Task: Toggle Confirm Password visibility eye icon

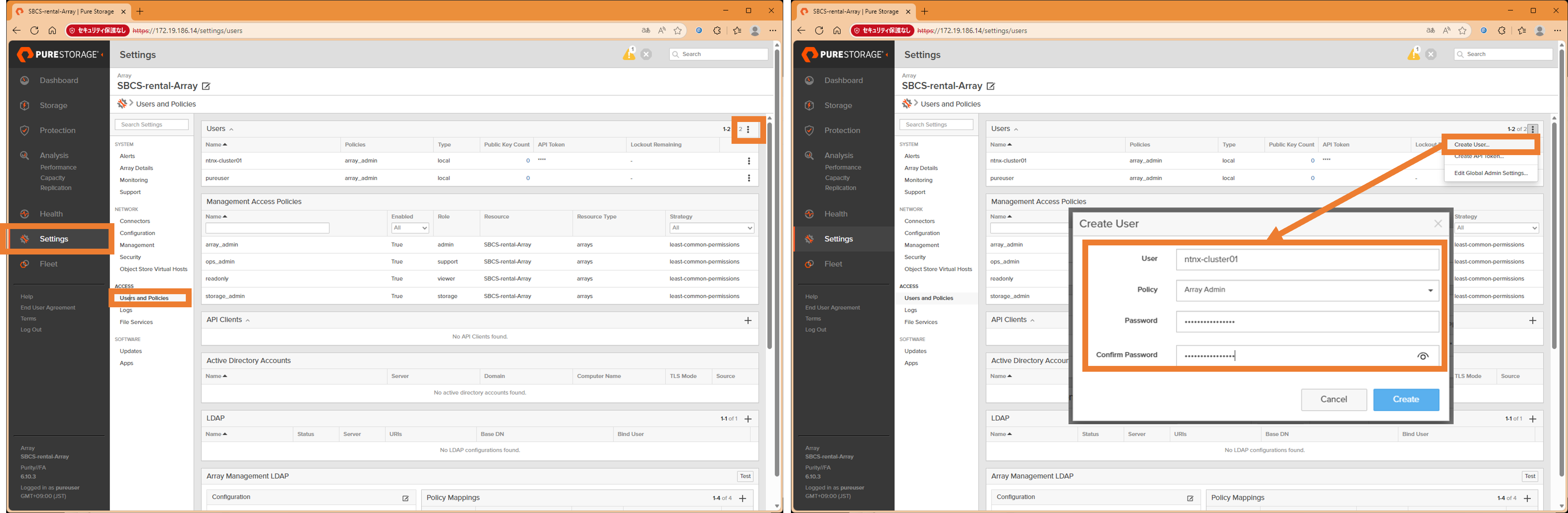Action: [x=1423, y=356]
